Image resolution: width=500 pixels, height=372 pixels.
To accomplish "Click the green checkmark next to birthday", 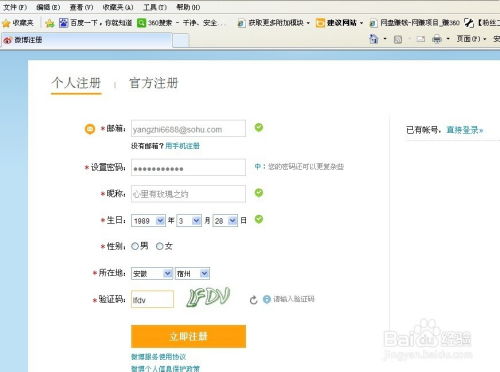I will point(259,219).
